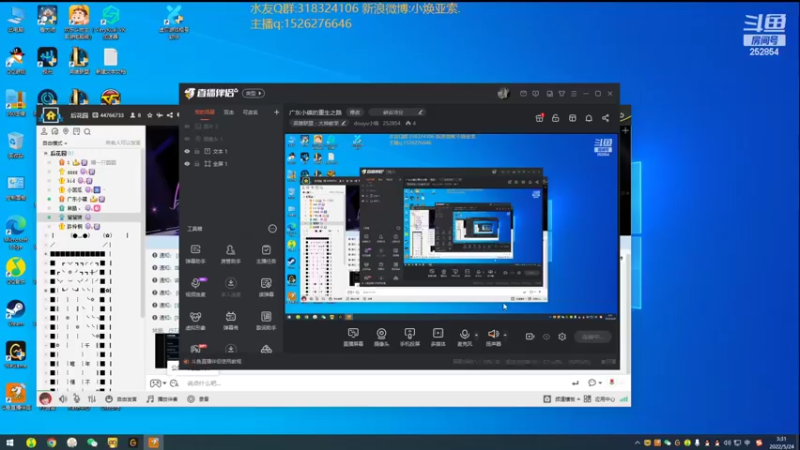Open the gamepad dropdown in the YY chat bar

158,383
